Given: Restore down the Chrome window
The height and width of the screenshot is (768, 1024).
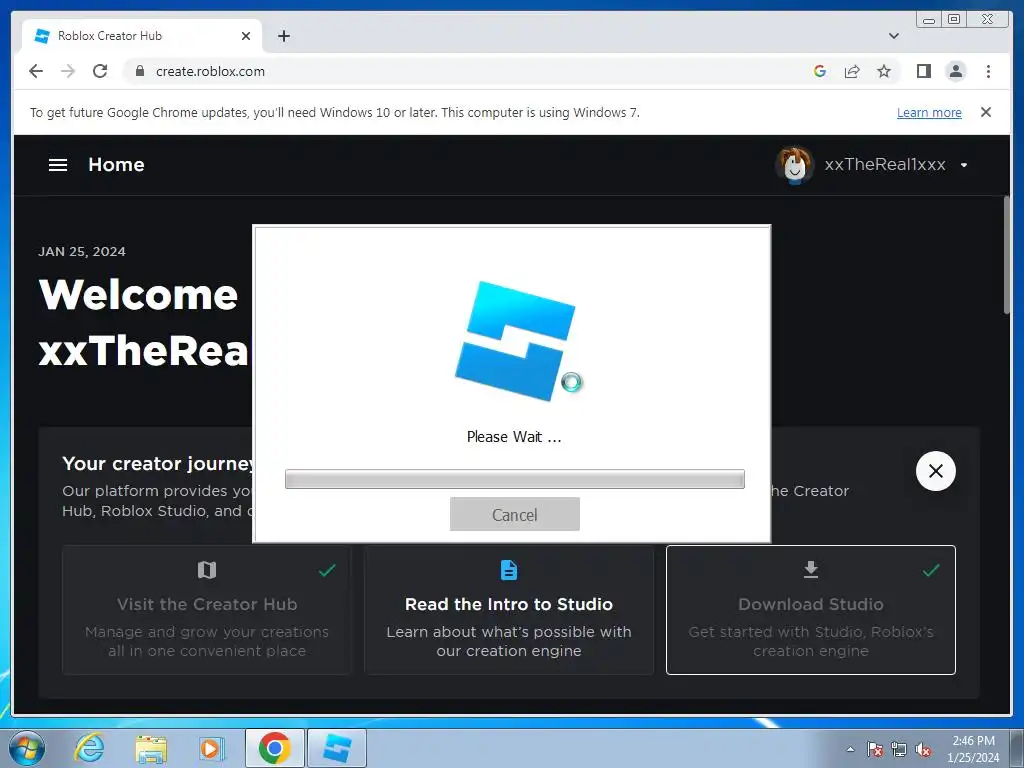Looking at the screenshot, I should pos(954,19).
